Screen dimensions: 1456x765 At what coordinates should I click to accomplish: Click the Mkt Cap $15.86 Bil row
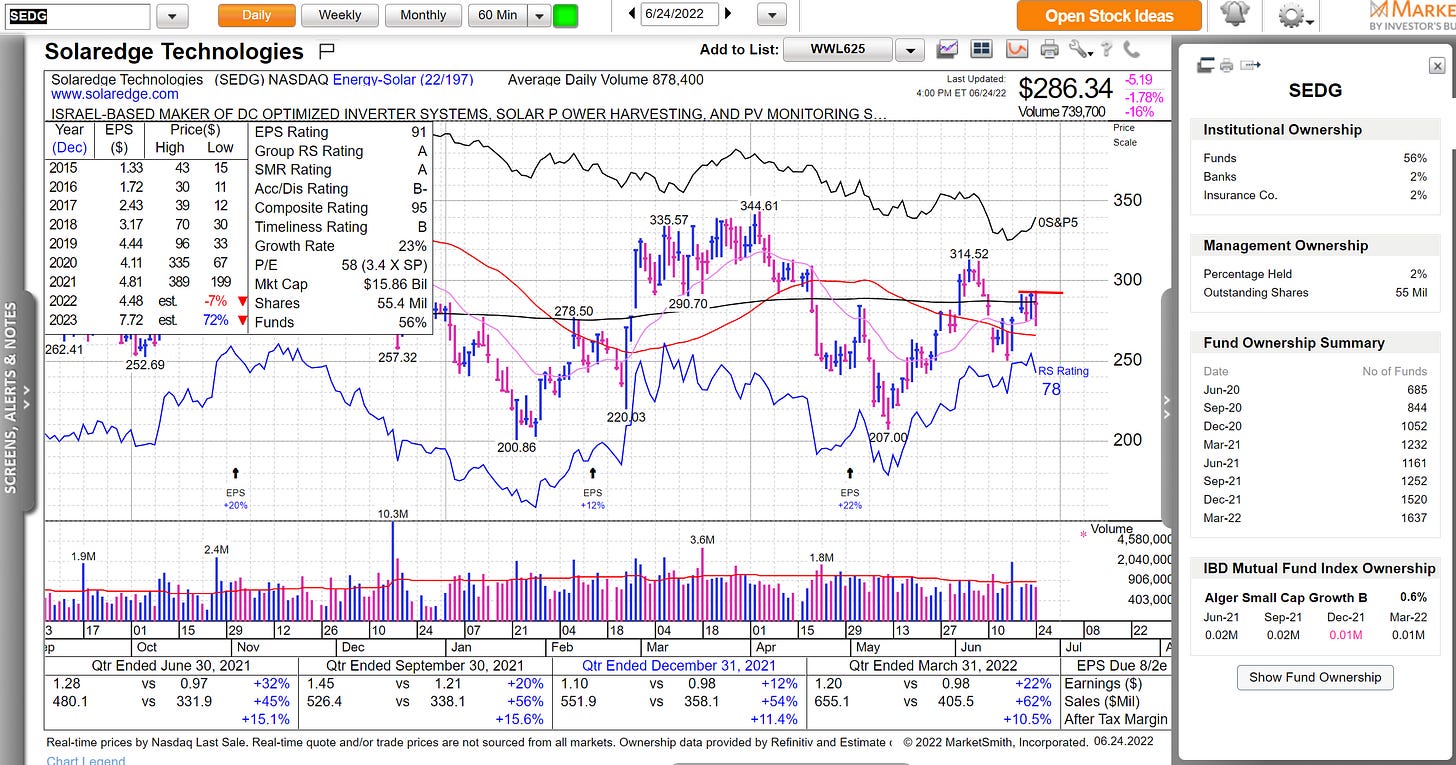click(340, 284)
